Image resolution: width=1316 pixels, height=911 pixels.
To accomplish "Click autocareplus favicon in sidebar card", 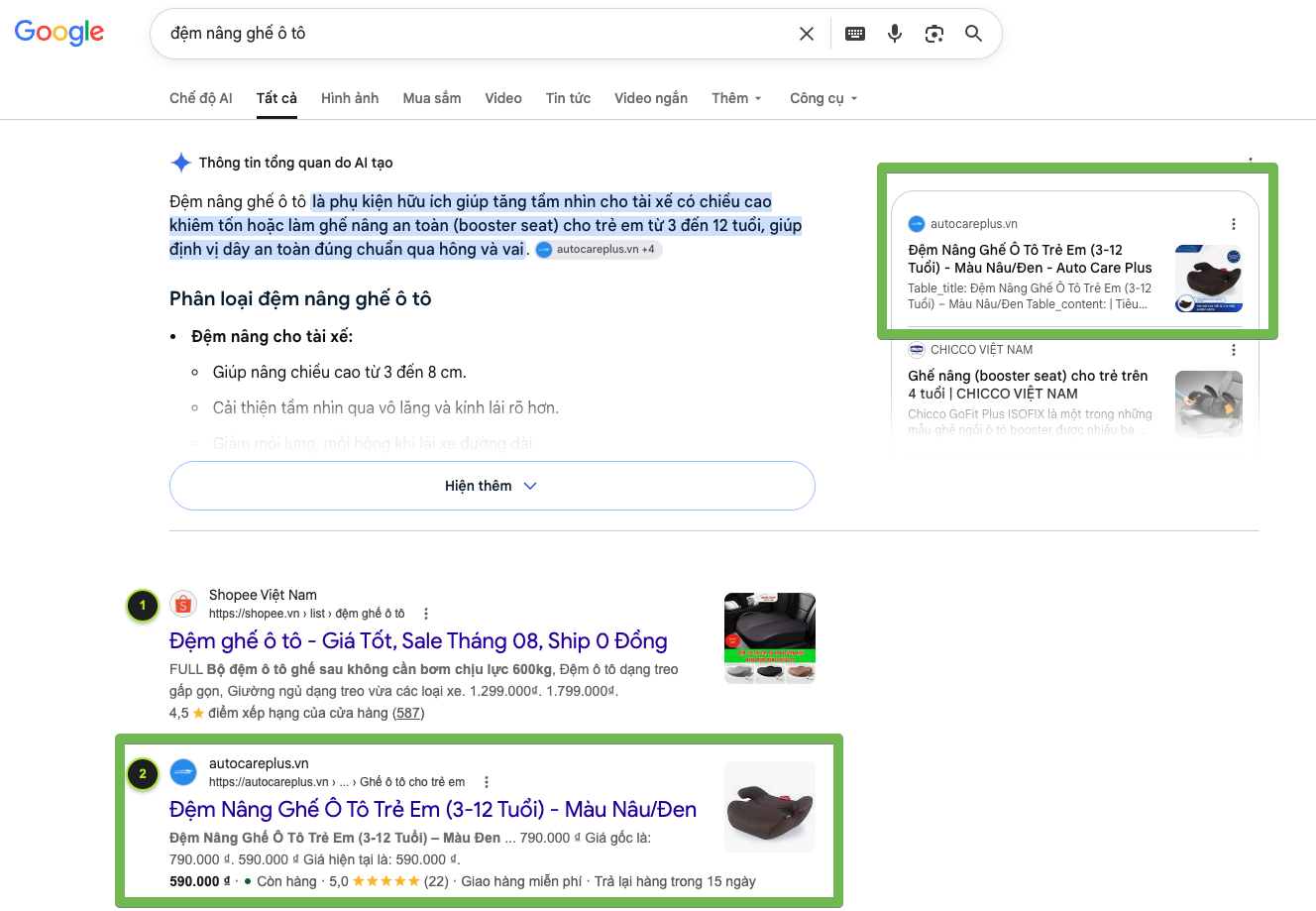I will click(917, 224).
